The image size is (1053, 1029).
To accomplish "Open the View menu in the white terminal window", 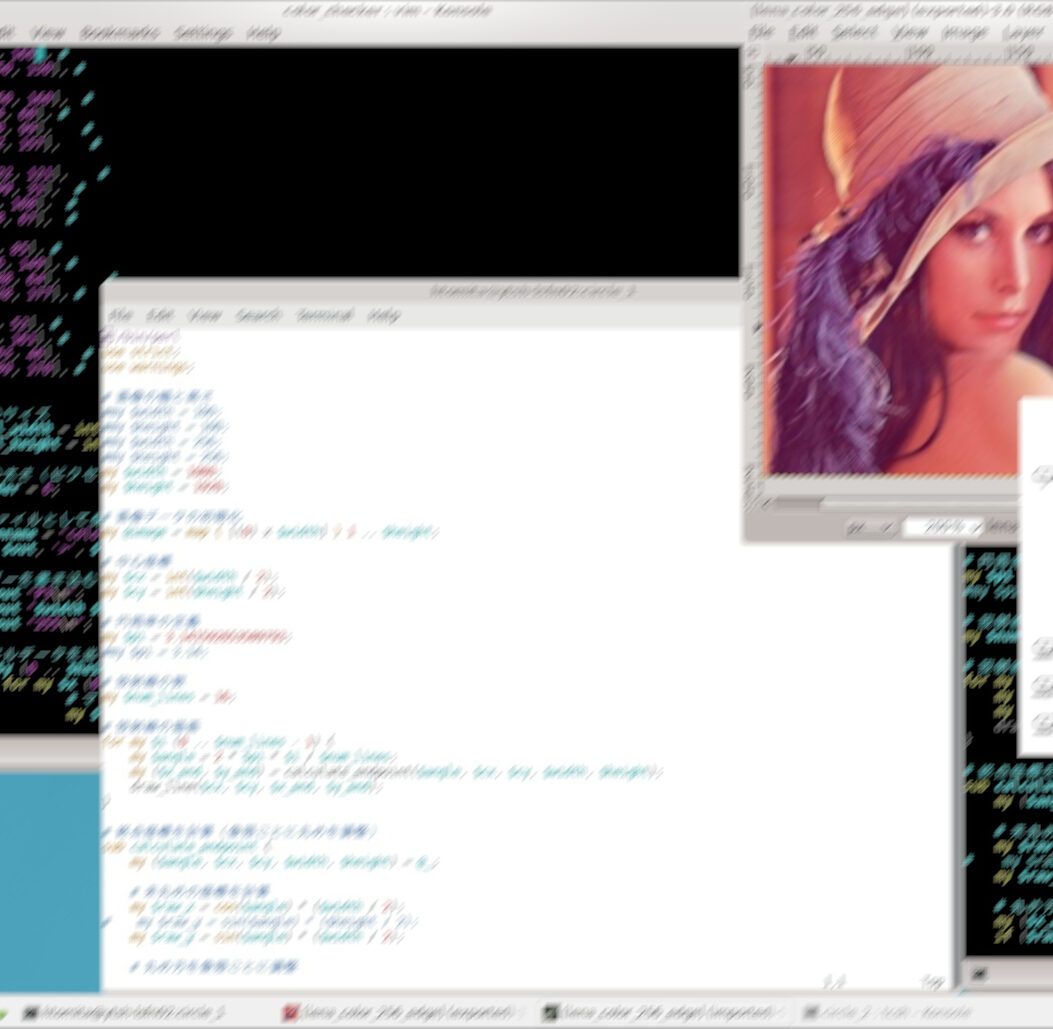I will point(205,315).
